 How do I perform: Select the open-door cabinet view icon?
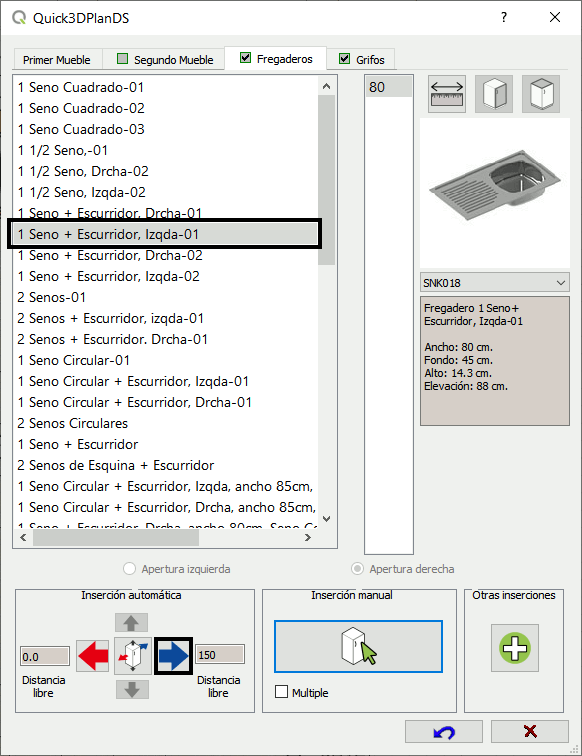[494, 94]
